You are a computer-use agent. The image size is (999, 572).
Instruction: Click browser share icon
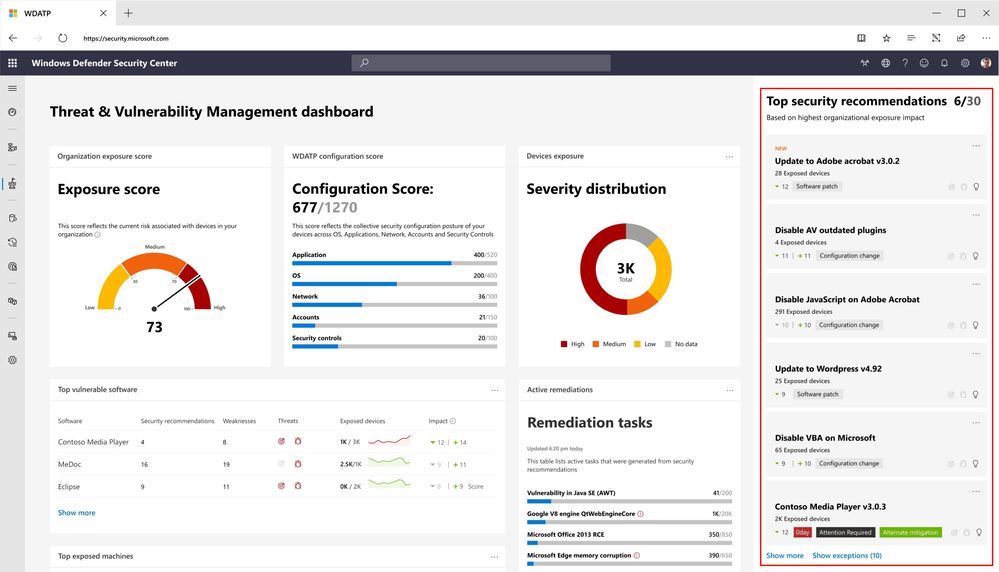[961, 38]
